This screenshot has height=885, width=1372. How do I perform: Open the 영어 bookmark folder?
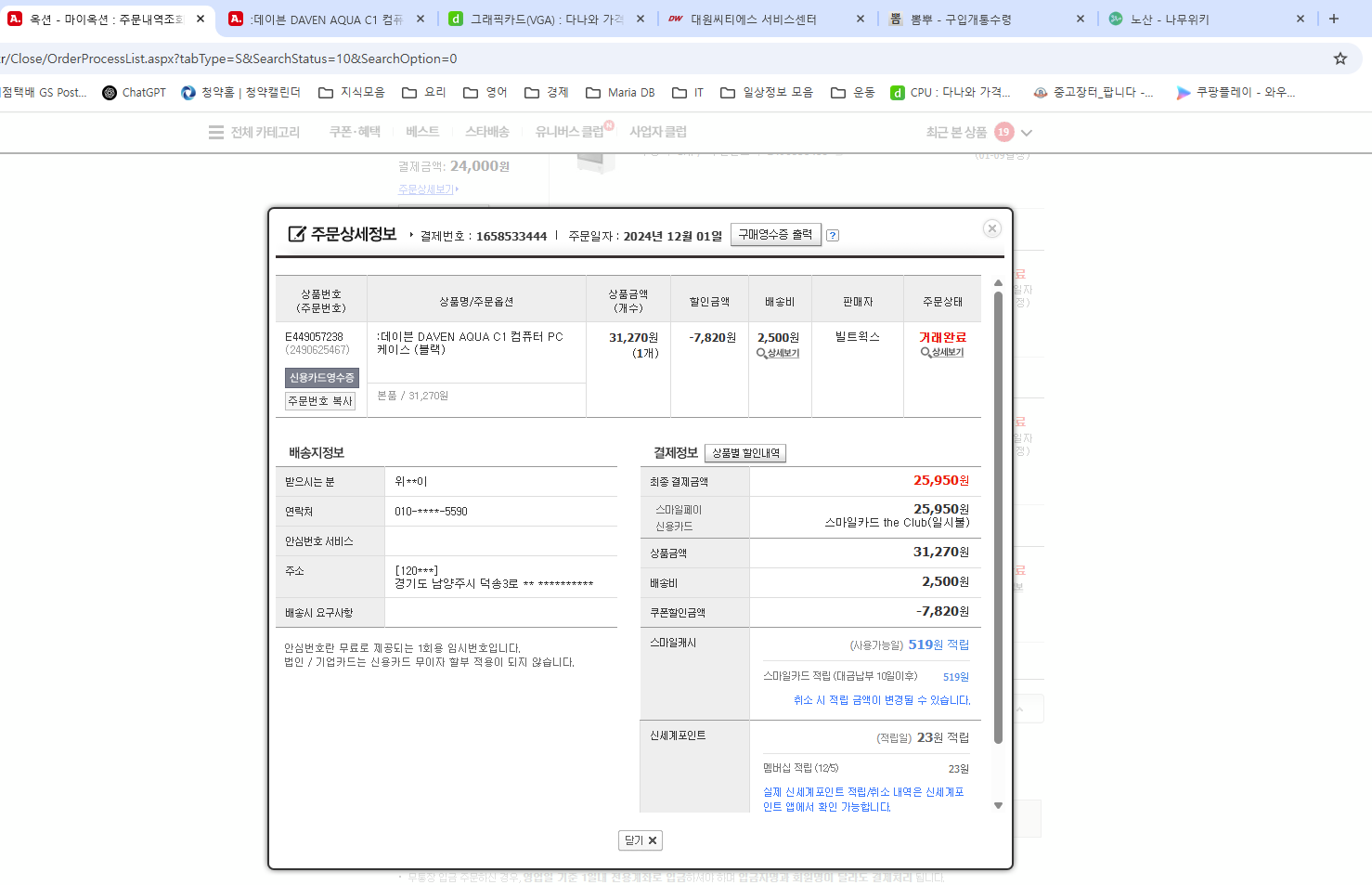[x=485, y=93]
